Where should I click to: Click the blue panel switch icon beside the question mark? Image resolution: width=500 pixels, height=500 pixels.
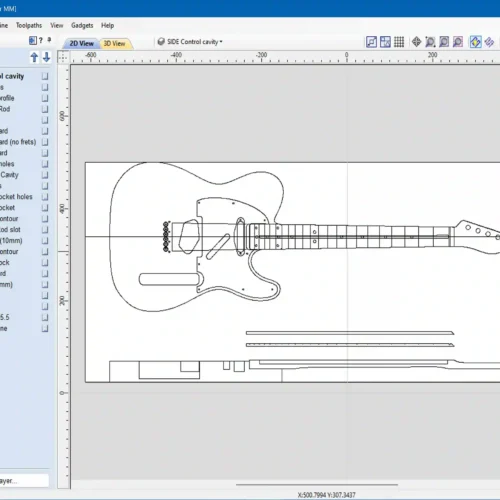pos(32,41)
